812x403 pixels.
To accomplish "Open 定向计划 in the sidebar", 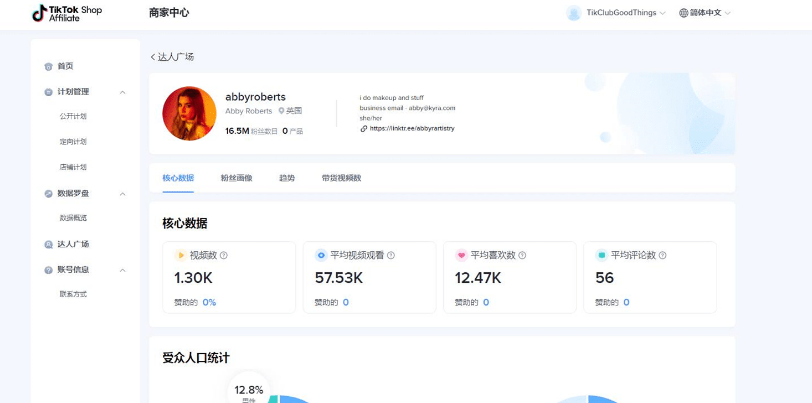I will (73, 142).
